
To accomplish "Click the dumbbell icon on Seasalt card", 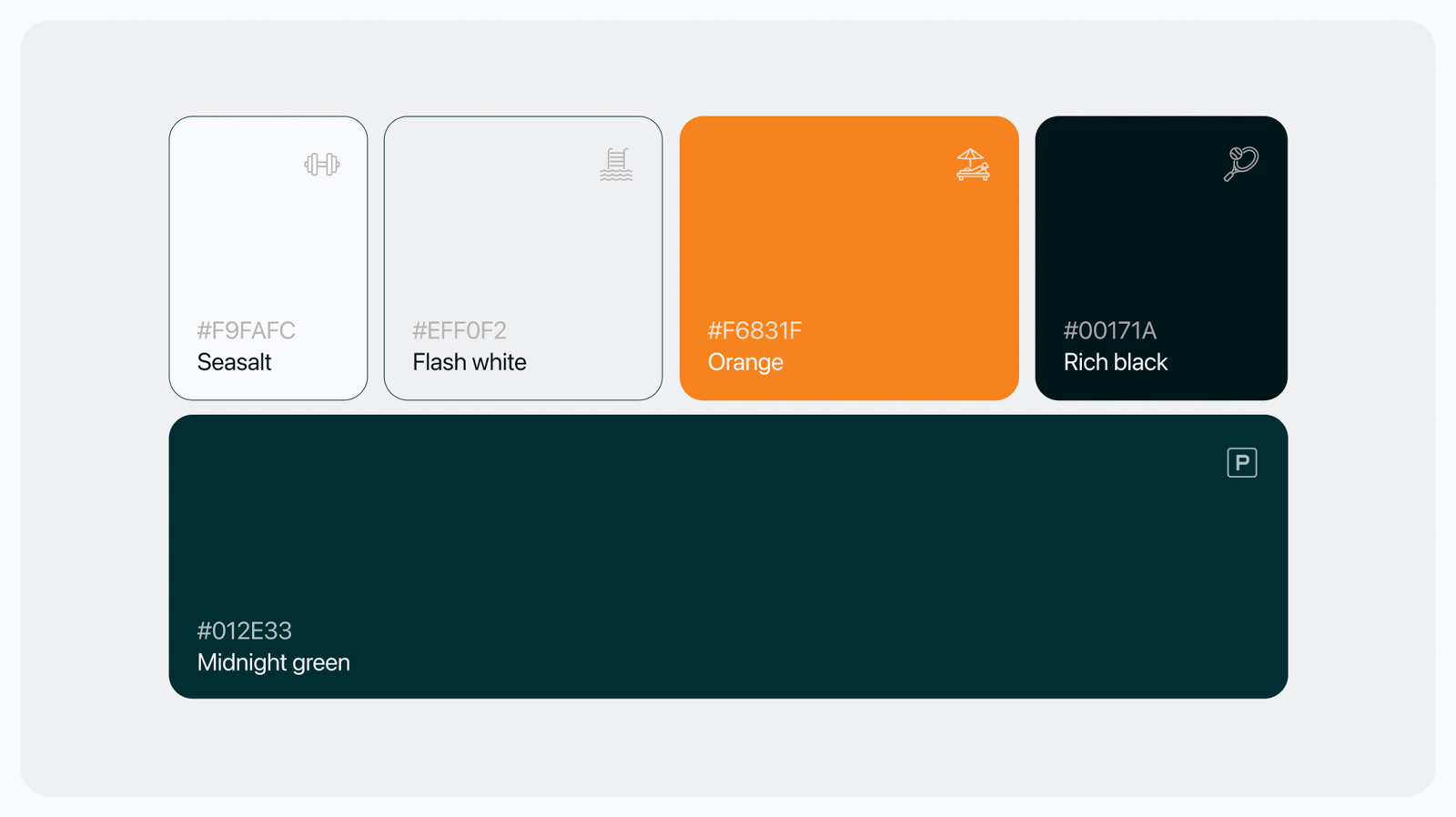I will click(x=322, y=165).
